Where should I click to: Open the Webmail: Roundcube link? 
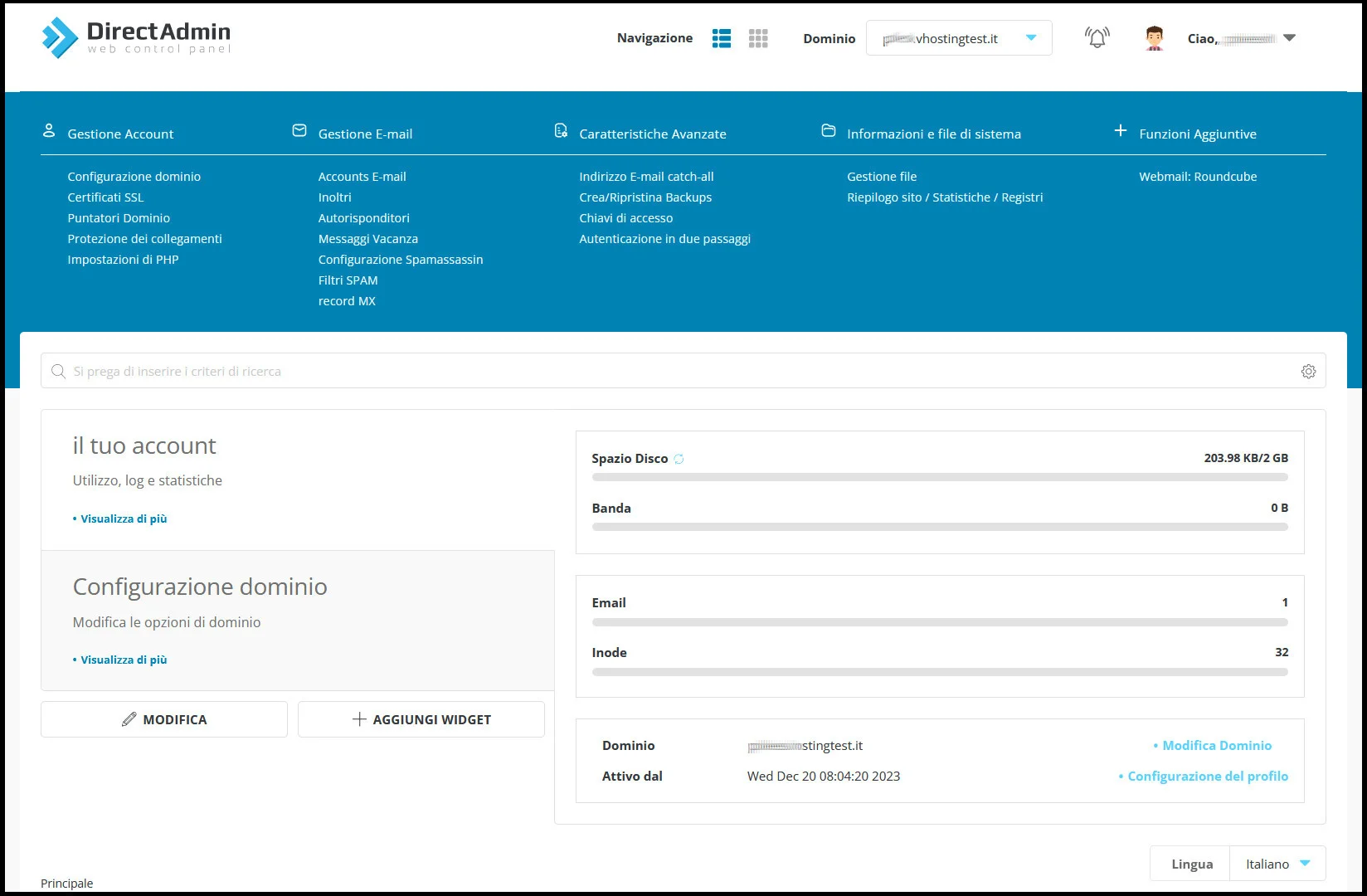tap(1198, 176)
